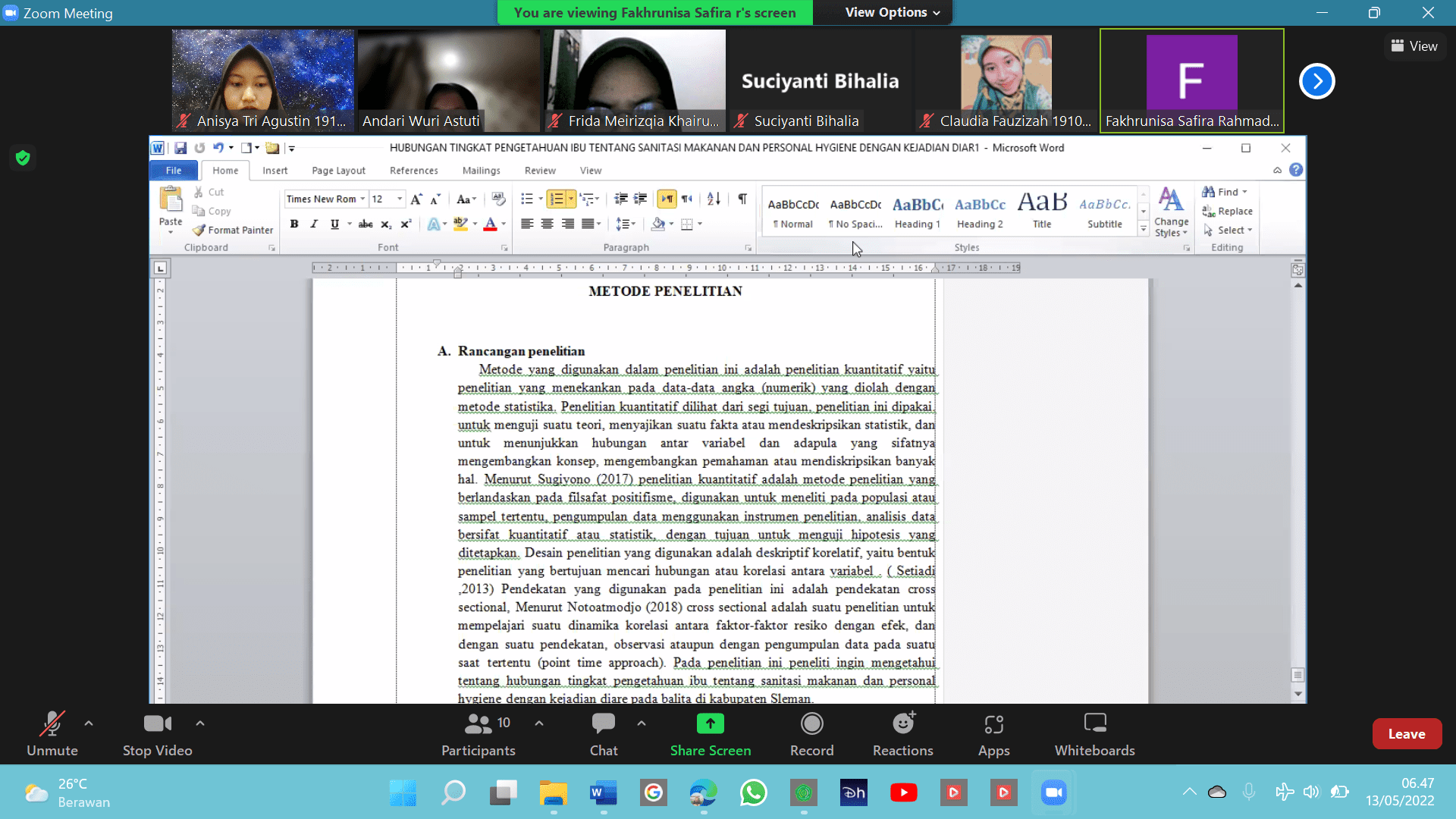Toggle italic formatting
This screenshot has height=819, width=1456.
[x=314, y=224]
